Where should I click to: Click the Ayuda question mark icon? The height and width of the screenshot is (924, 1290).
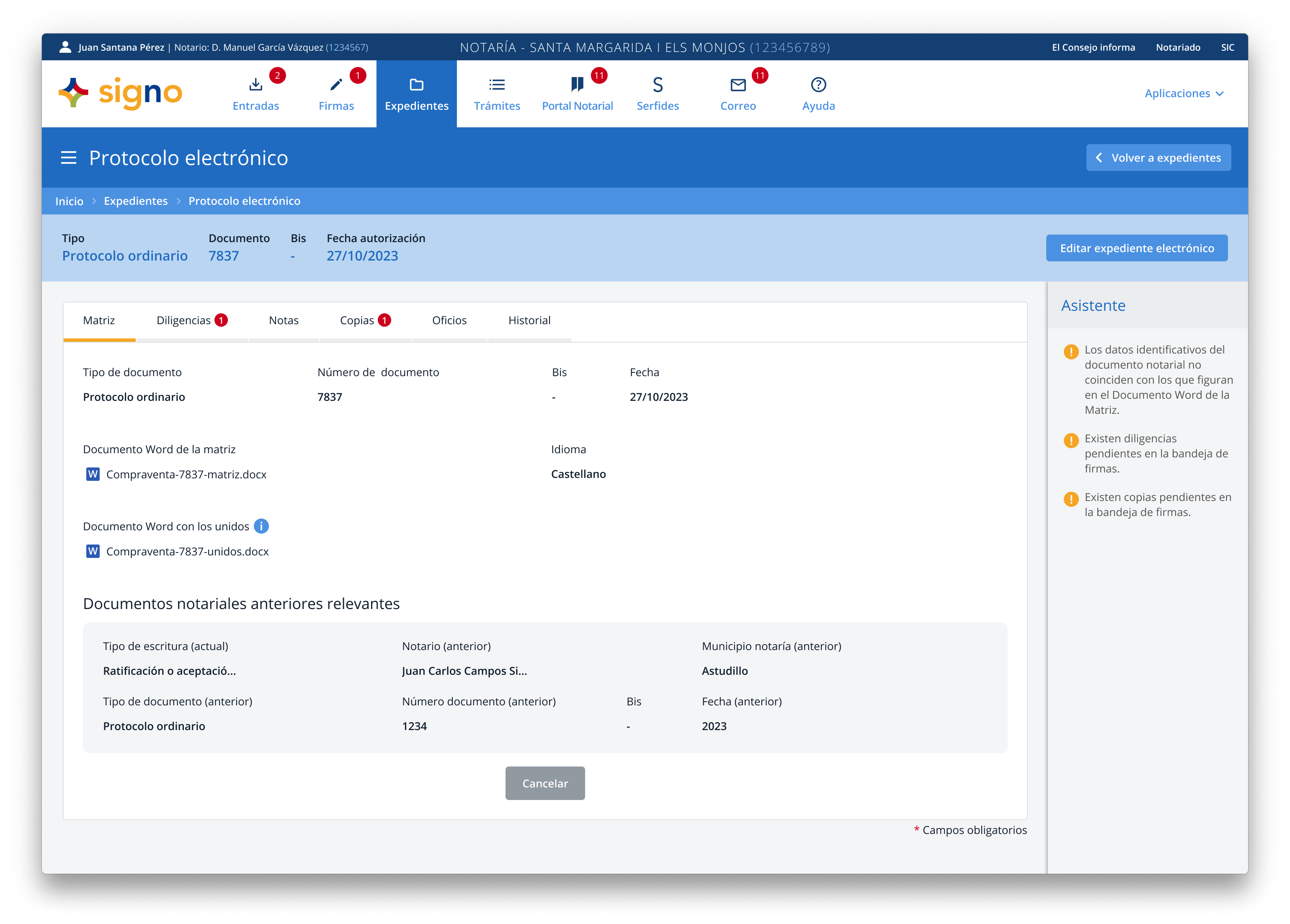click(x=818, y=85)
